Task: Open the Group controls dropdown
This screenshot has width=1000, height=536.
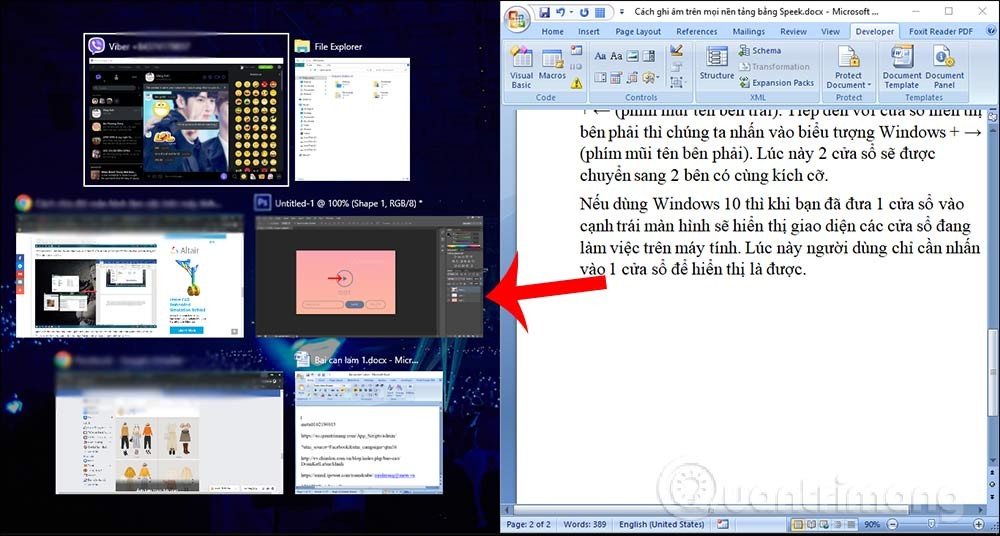Action: (678, 83)
